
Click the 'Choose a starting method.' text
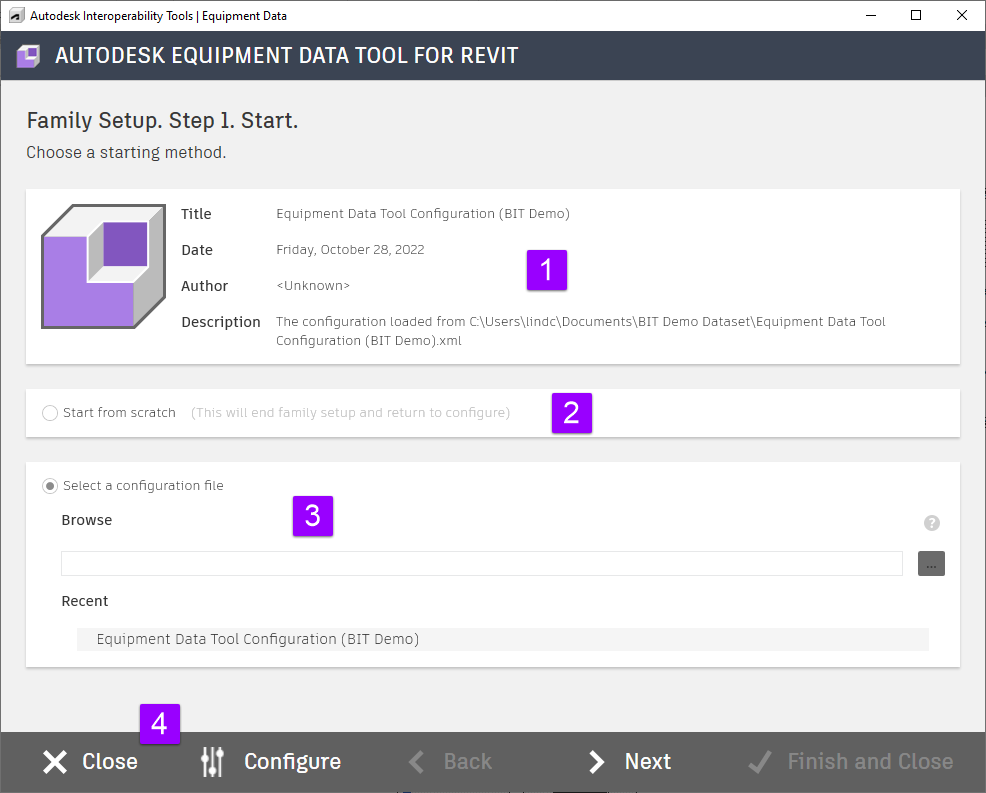[x=126, y=153]
